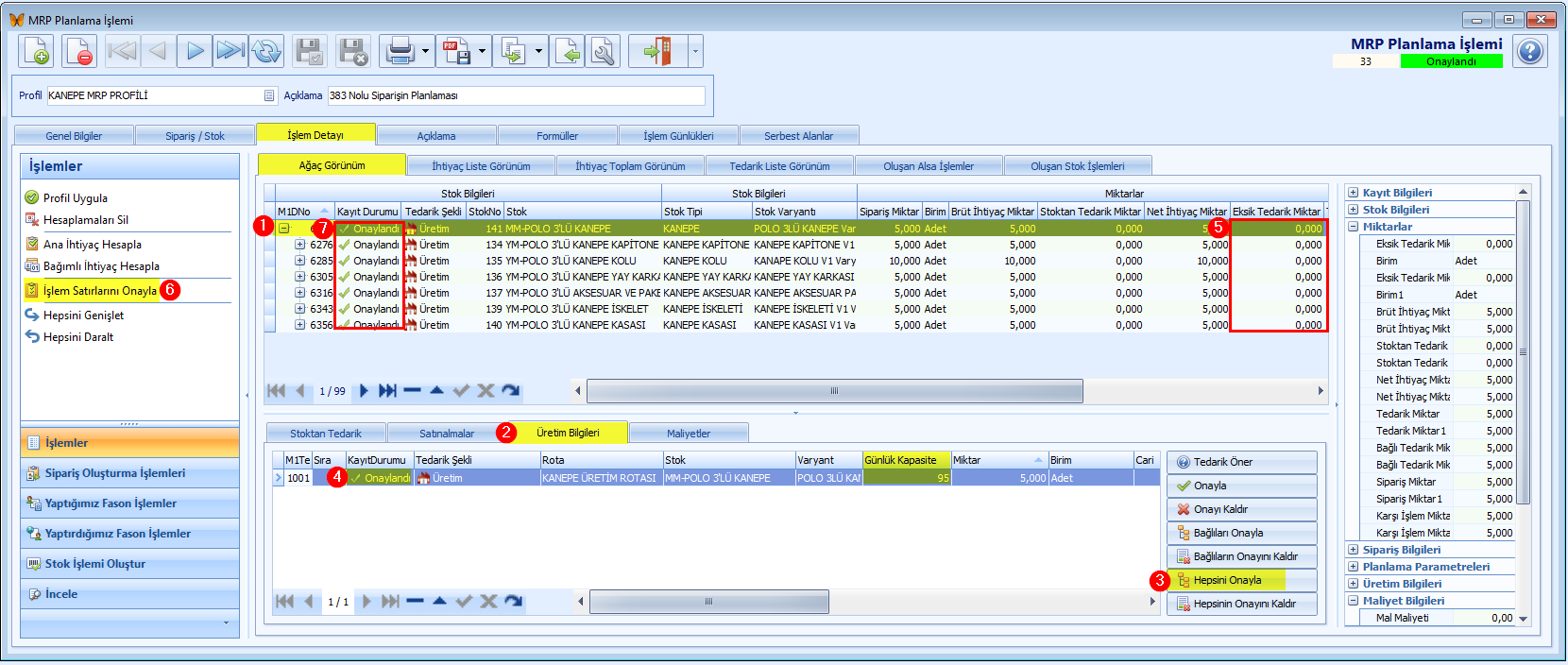Click the PDF export icon

pos(457,51)
